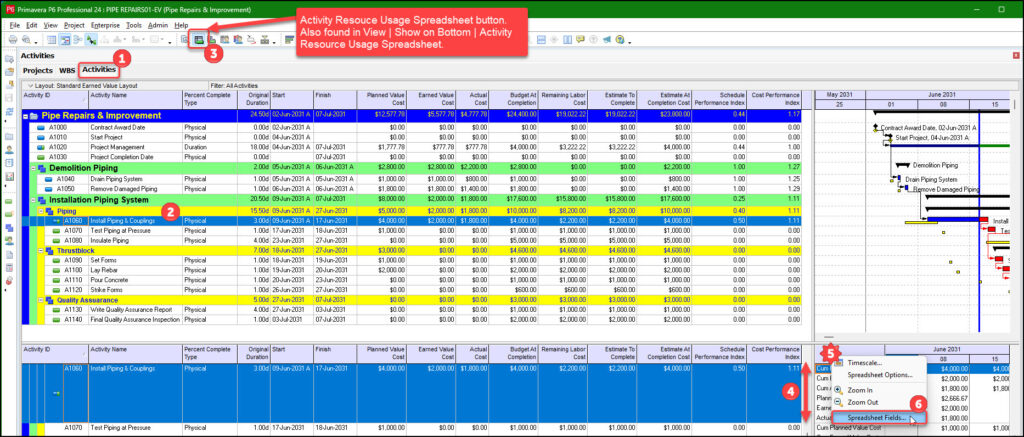Open the Enterprise menu

point(106,25)
